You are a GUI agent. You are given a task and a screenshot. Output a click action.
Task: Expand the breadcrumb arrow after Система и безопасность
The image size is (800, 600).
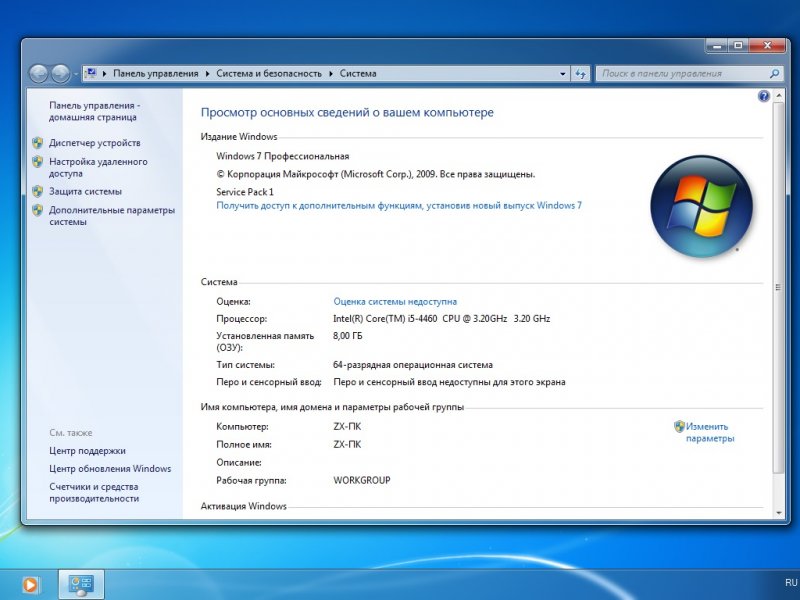pyautogui.click(x=331, y=73)
